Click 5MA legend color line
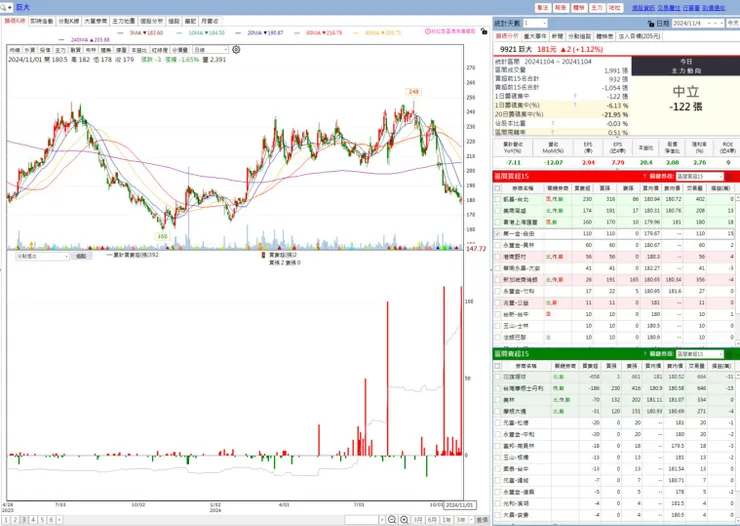The width and height of the screenshot is (740, 526). tap(120, 33)
